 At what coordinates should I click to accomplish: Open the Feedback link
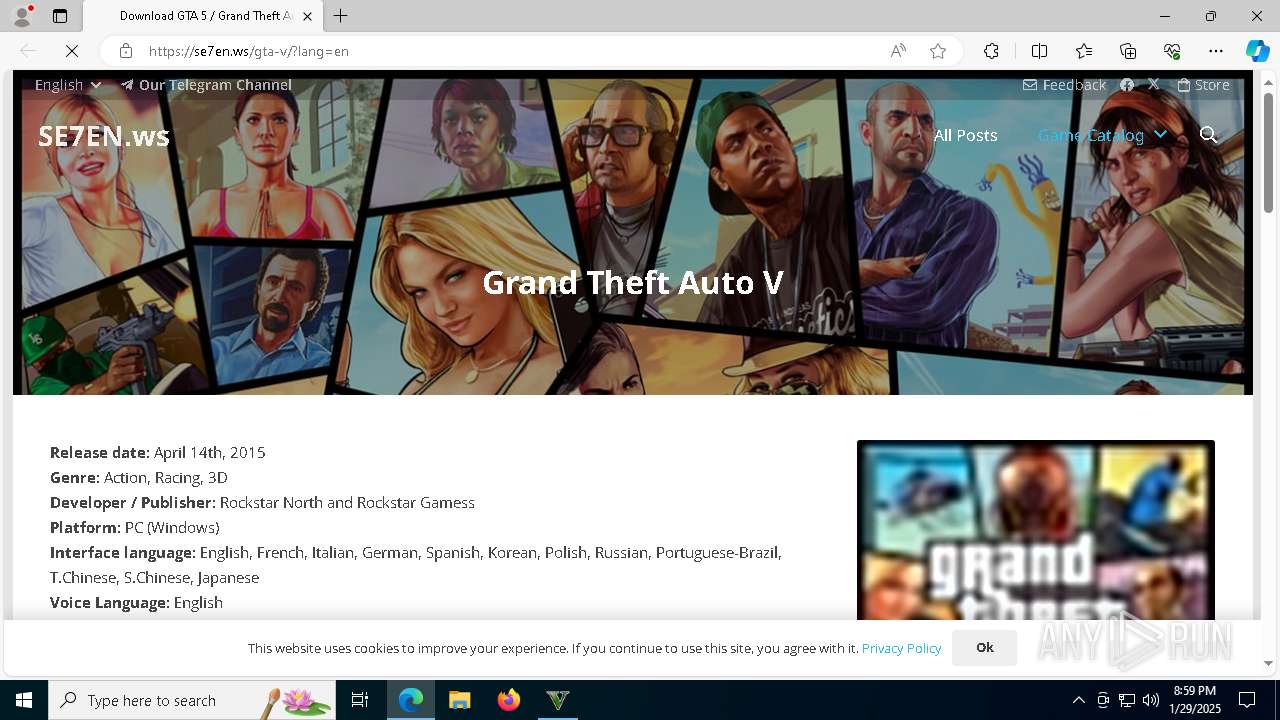(1064, 85)
